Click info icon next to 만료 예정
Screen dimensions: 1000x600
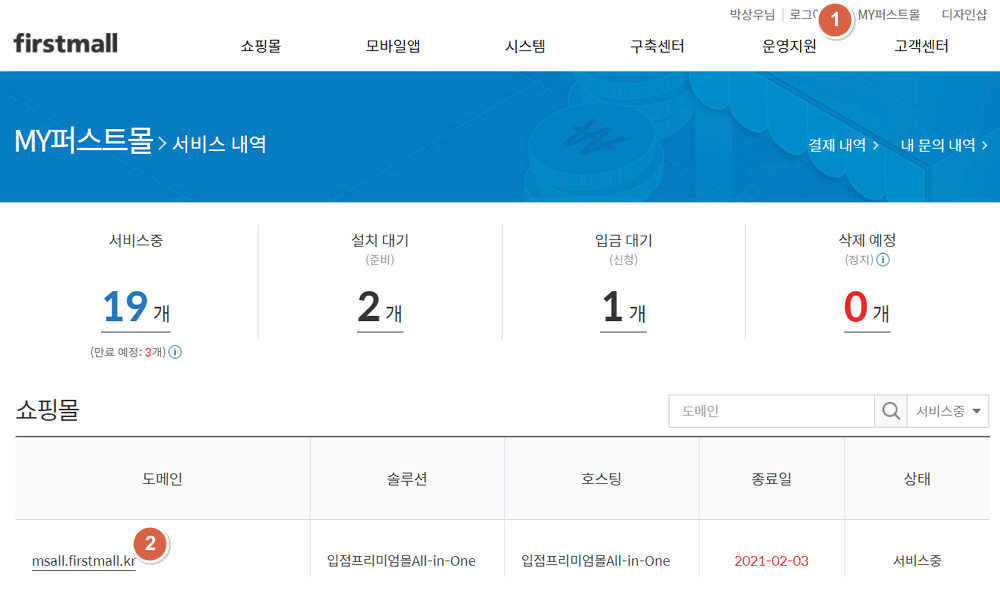(x=175, y=352)
